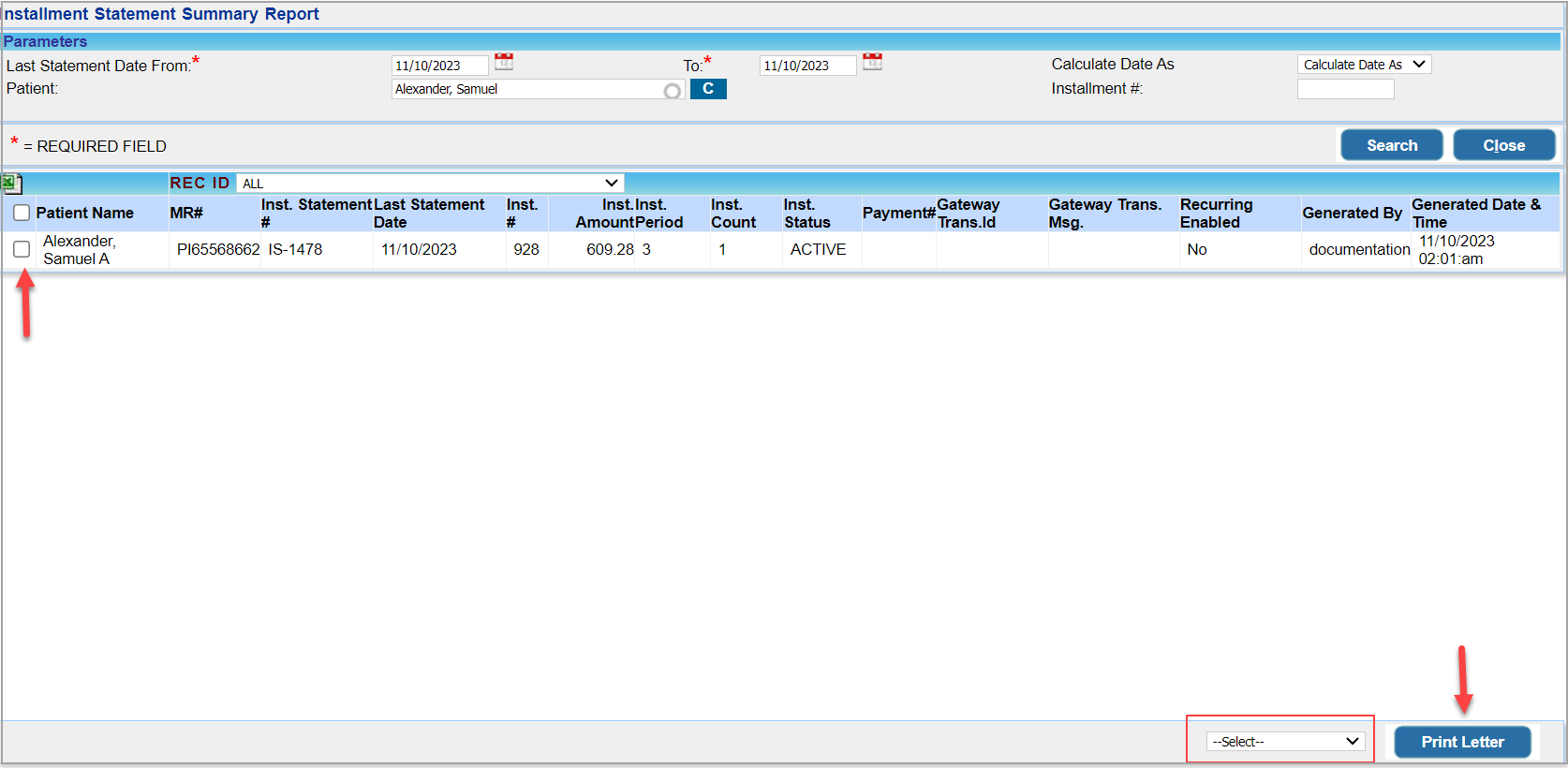Viewport: 1568px width, 768px height.
Task: Open calendar picker for To date
Action: coord(872,62)
